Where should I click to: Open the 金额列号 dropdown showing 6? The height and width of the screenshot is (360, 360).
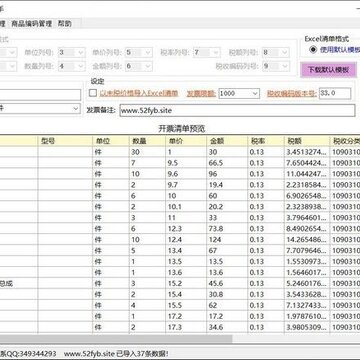(139, 66)
